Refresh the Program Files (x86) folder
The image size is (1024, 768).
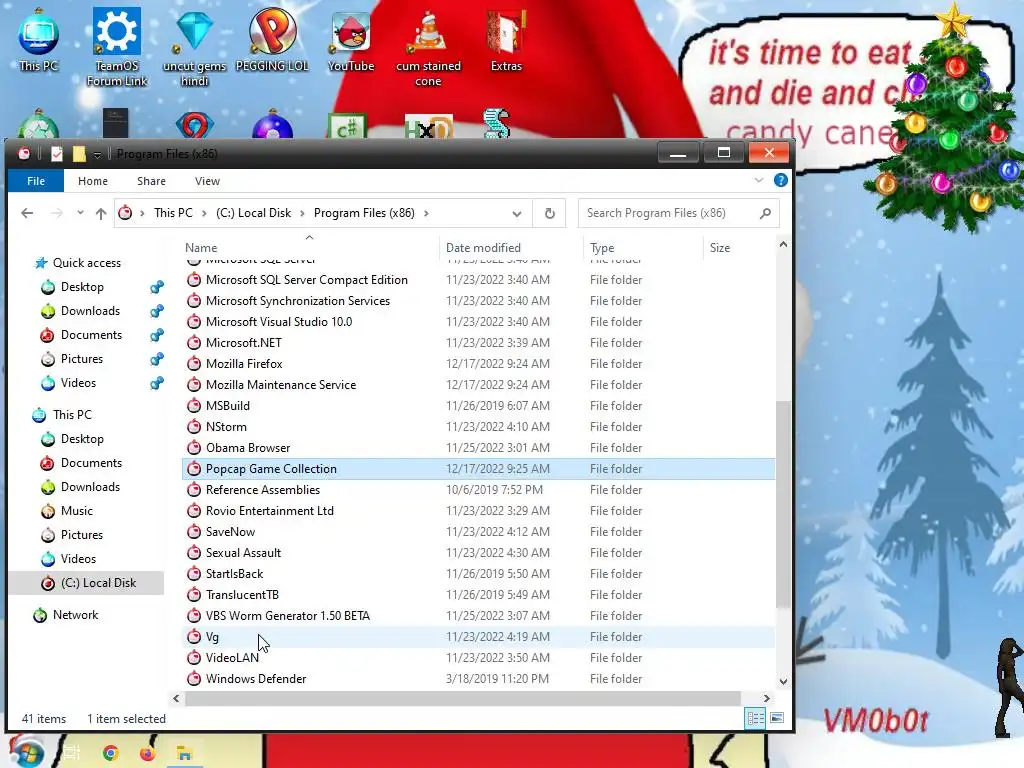click(550, 213)
